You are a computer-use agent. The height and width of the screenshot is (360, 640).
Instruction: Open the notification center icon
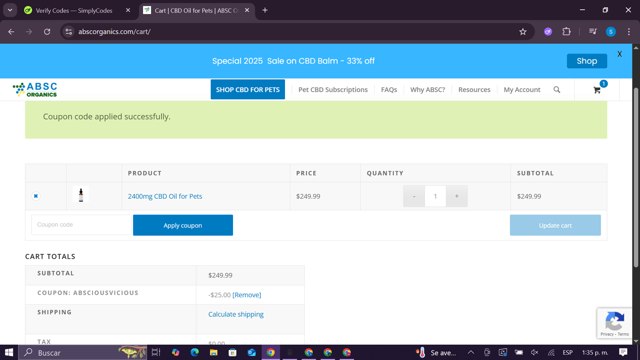tap(623, 352)
